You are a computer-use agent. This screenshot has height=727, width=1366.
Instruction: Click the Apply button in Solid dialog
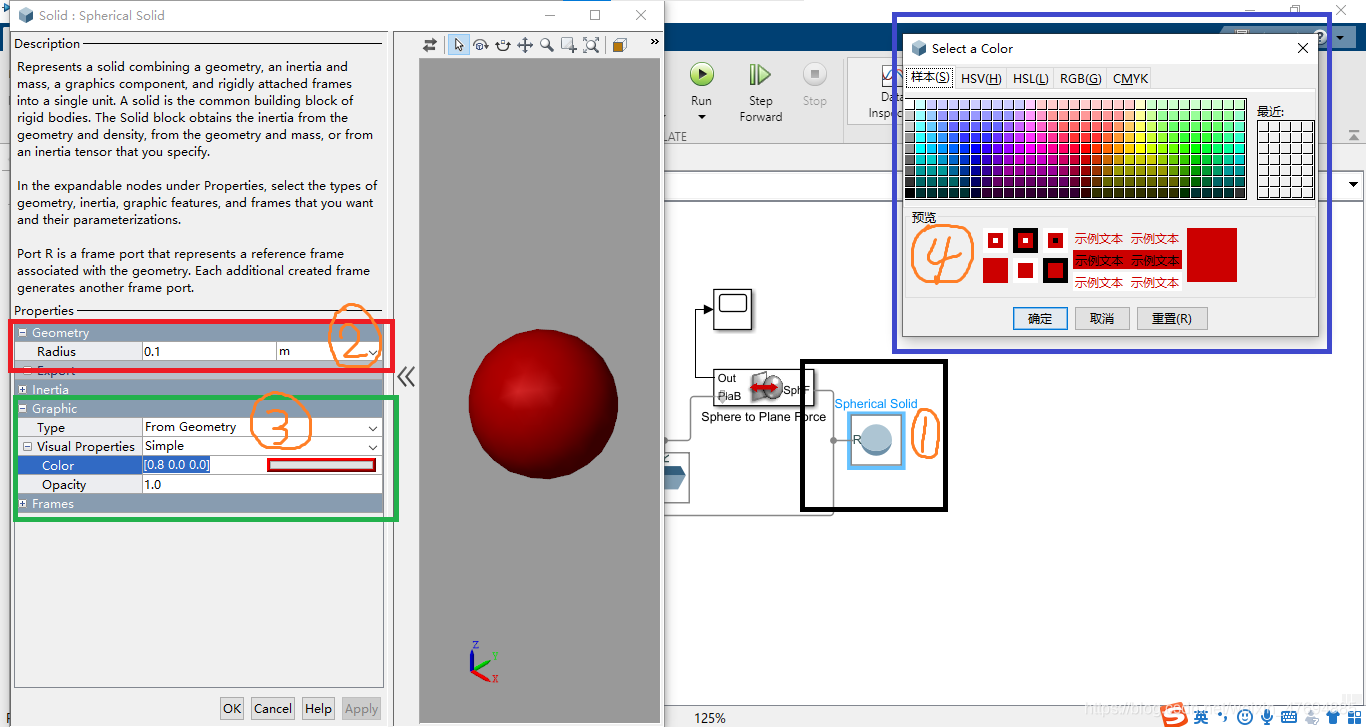[361, 708]
